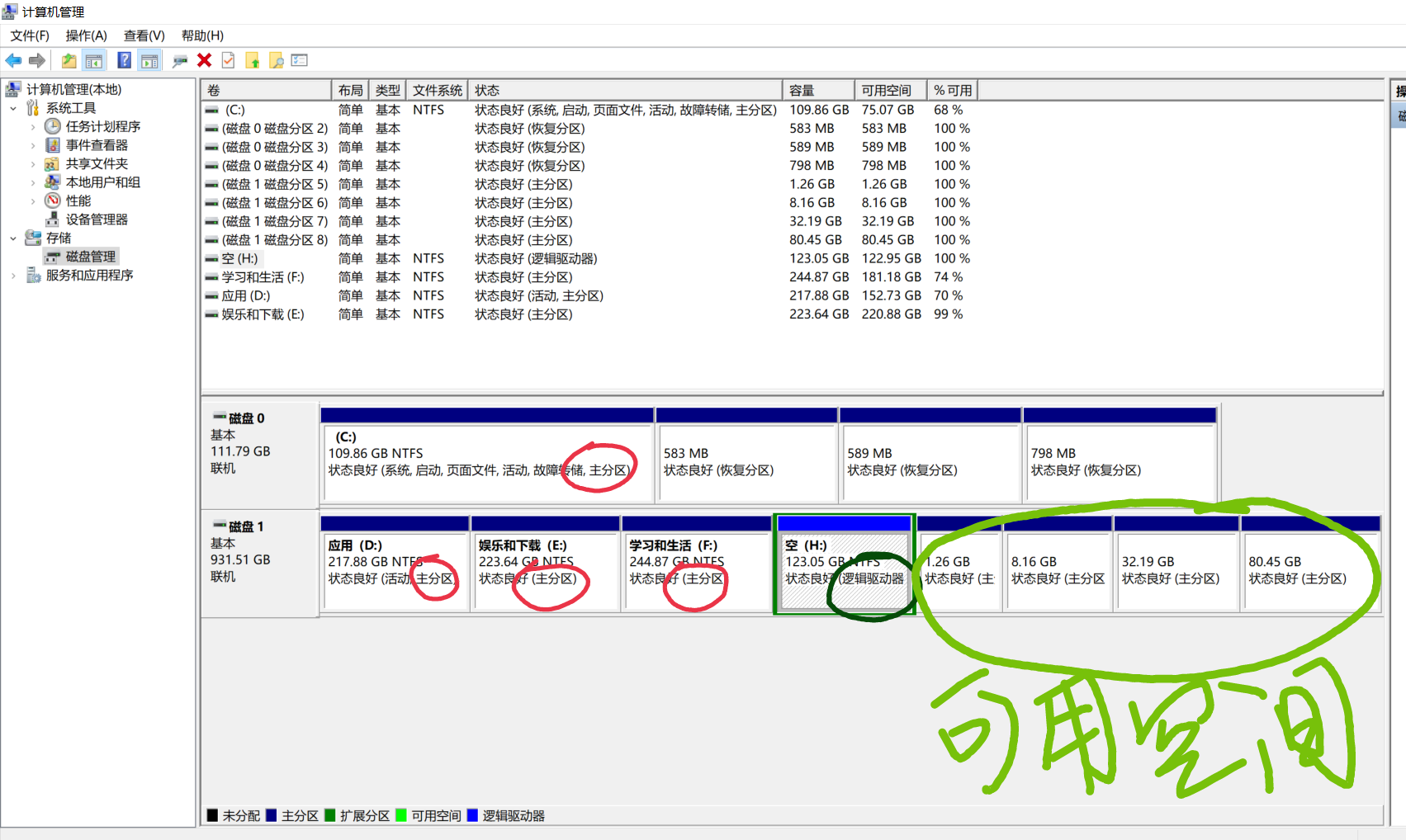
Task: Click the 存储 storage icon
Action: [x=33, y=238]
